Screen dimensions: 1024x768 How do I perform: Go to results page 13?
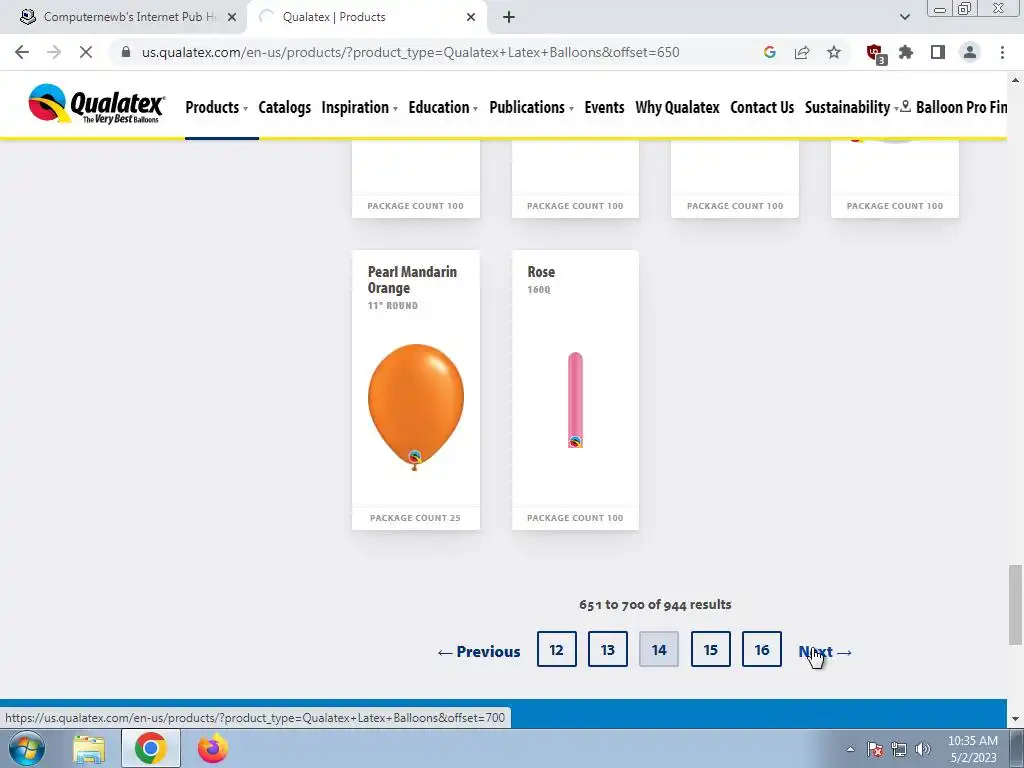[x=607, y=649]
